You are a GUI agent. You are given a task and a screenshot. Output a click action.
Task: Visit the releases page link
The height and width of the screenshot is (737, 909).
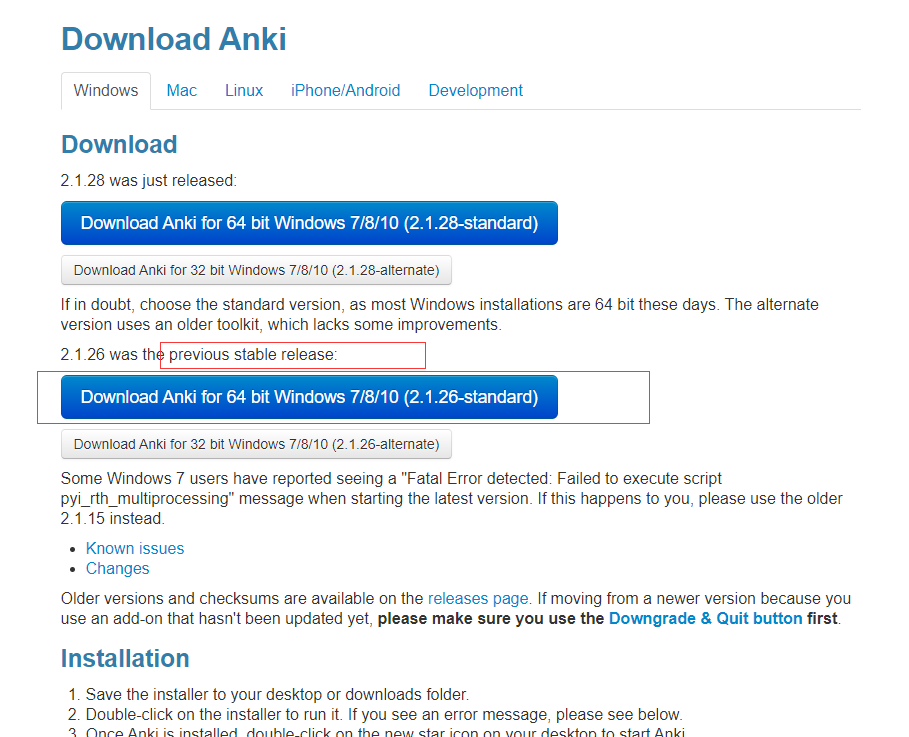pos(478,598)
